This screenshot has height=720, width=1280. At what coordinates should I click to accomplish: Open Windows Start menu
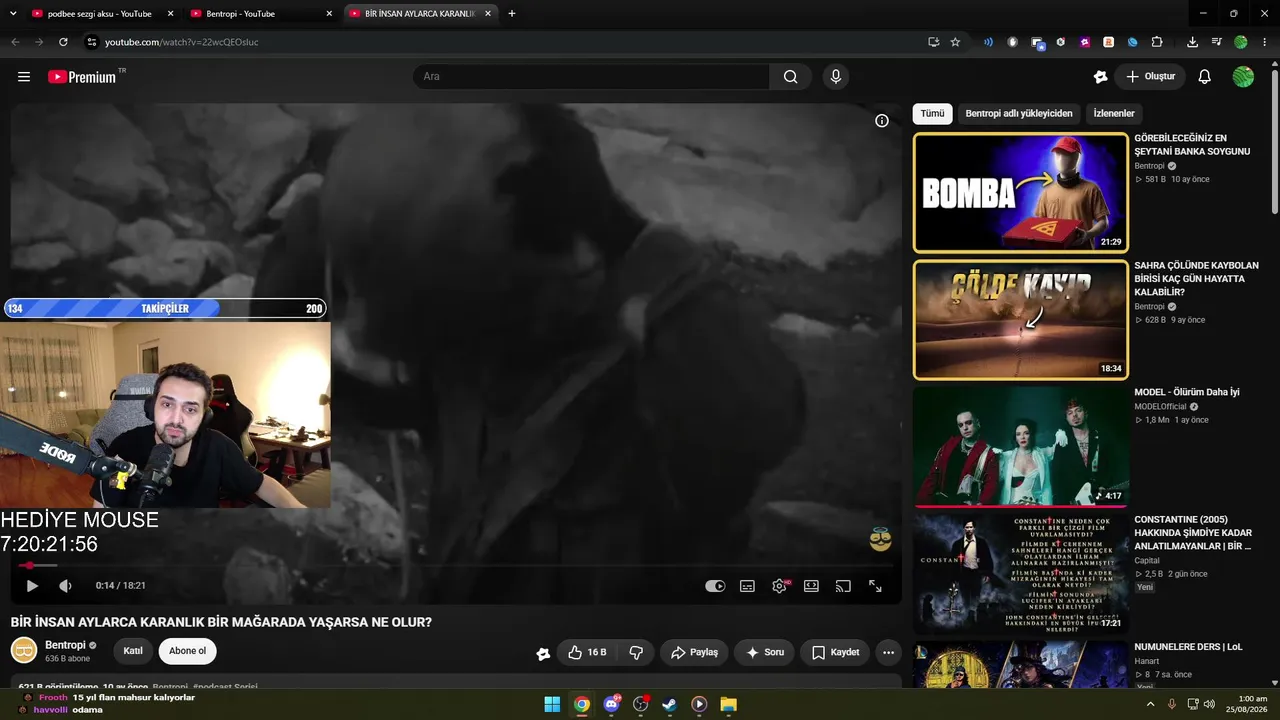552,704
